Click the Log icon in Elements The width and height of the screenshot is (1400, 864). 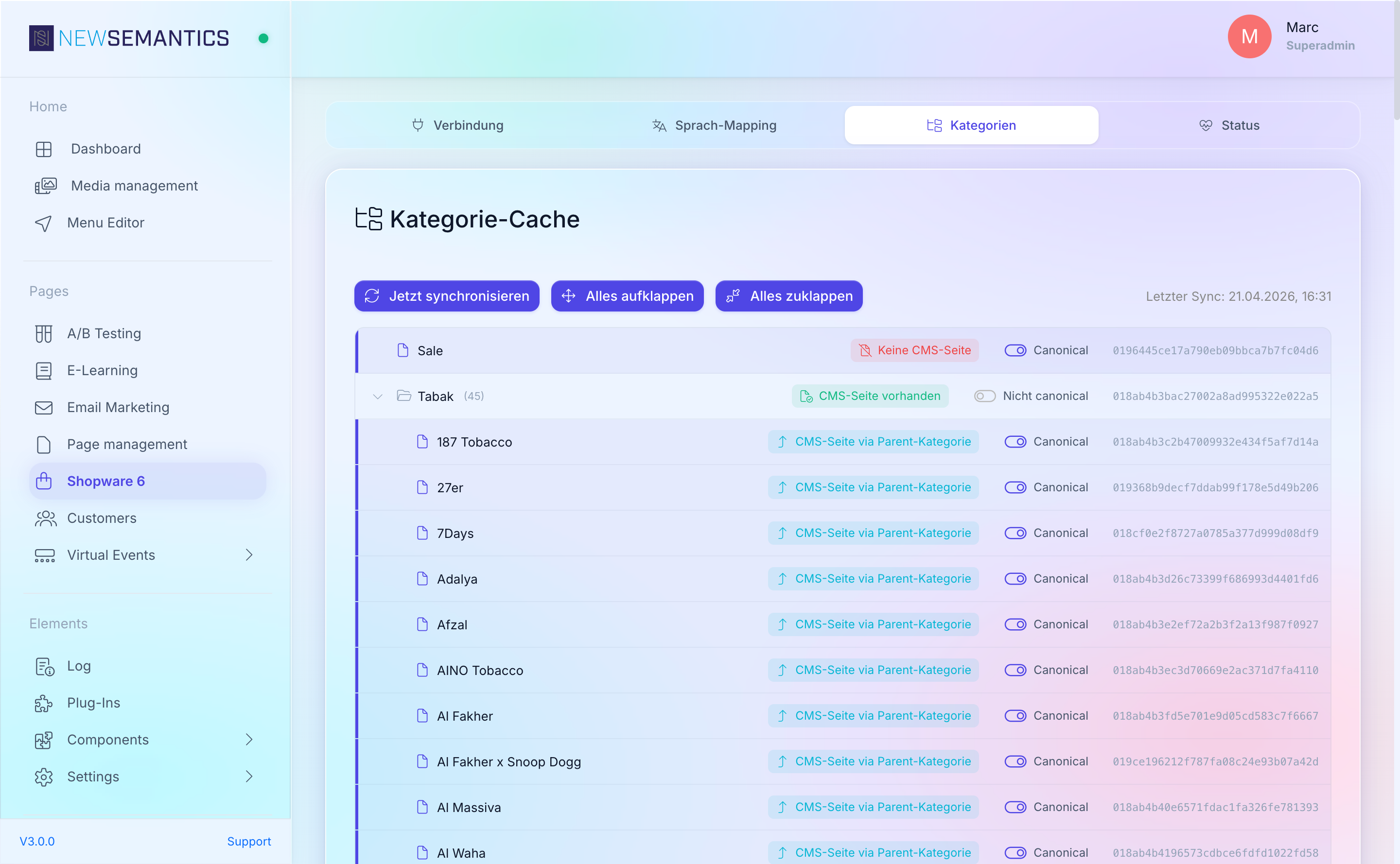[x=45, y=666]
